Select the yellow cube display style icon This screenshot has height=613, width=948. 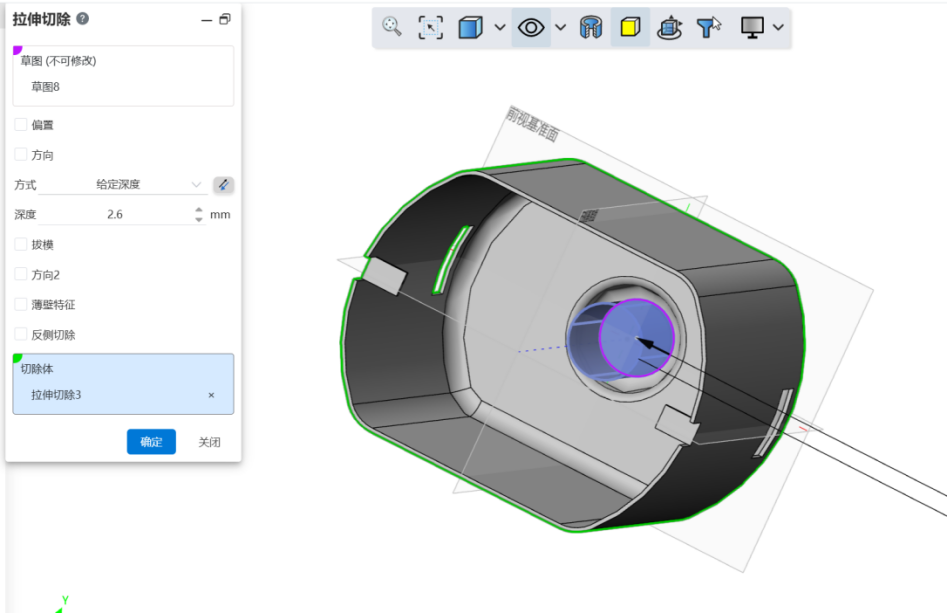click(x=630, y=27)
